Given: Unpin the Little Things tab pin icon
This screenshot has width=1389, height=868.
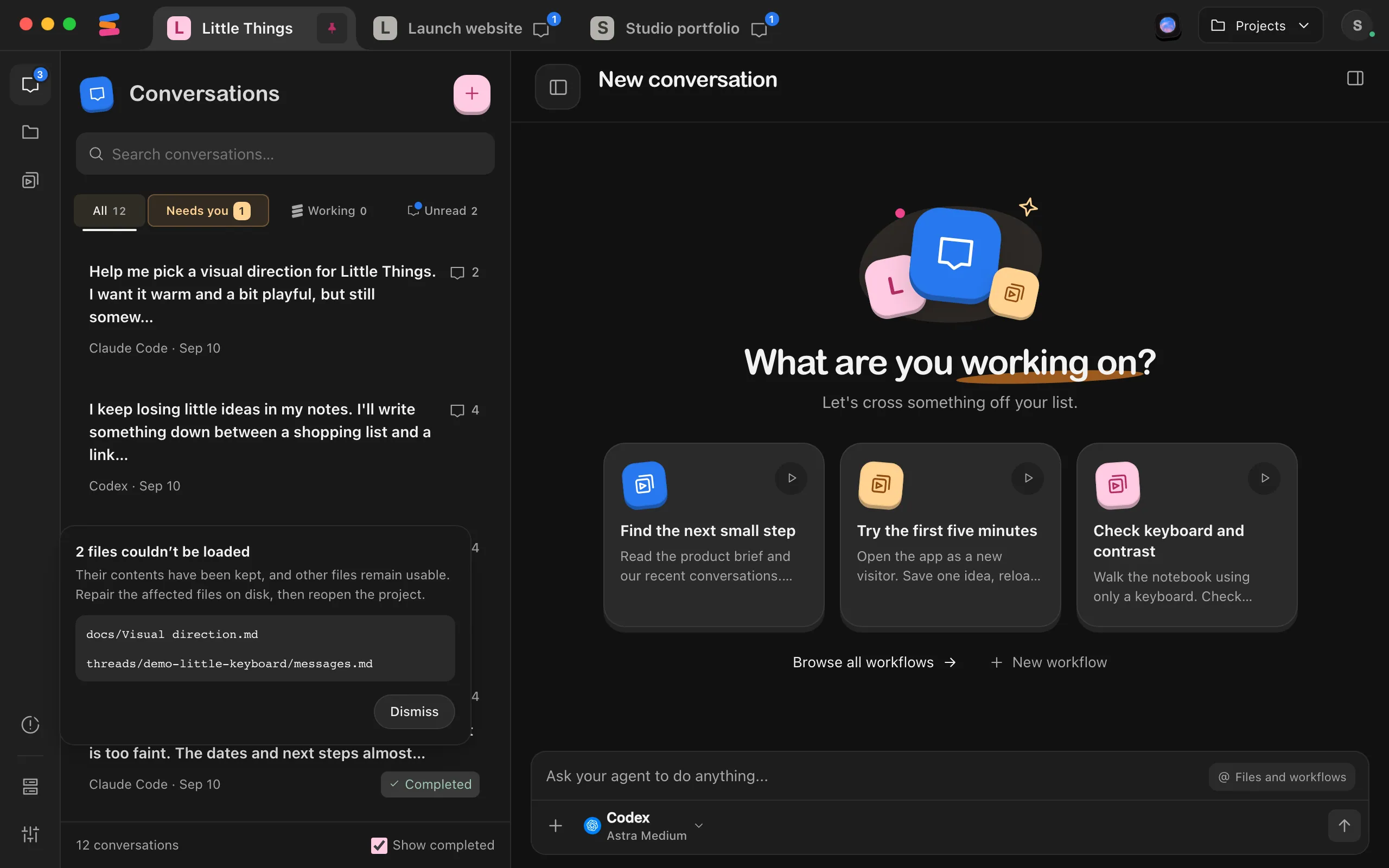Looking at the screenshot, I should click(332, 28).
